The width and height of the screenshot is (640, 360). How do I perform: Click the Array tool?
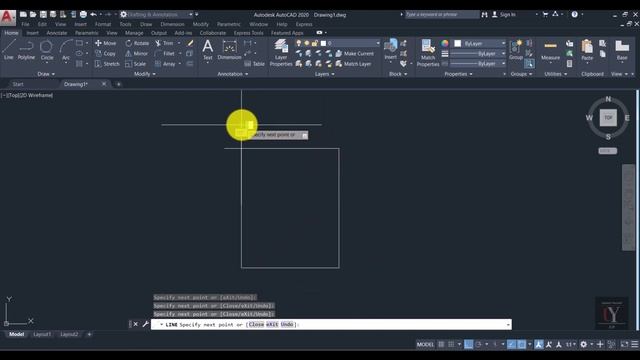click(x=165, y=64)
